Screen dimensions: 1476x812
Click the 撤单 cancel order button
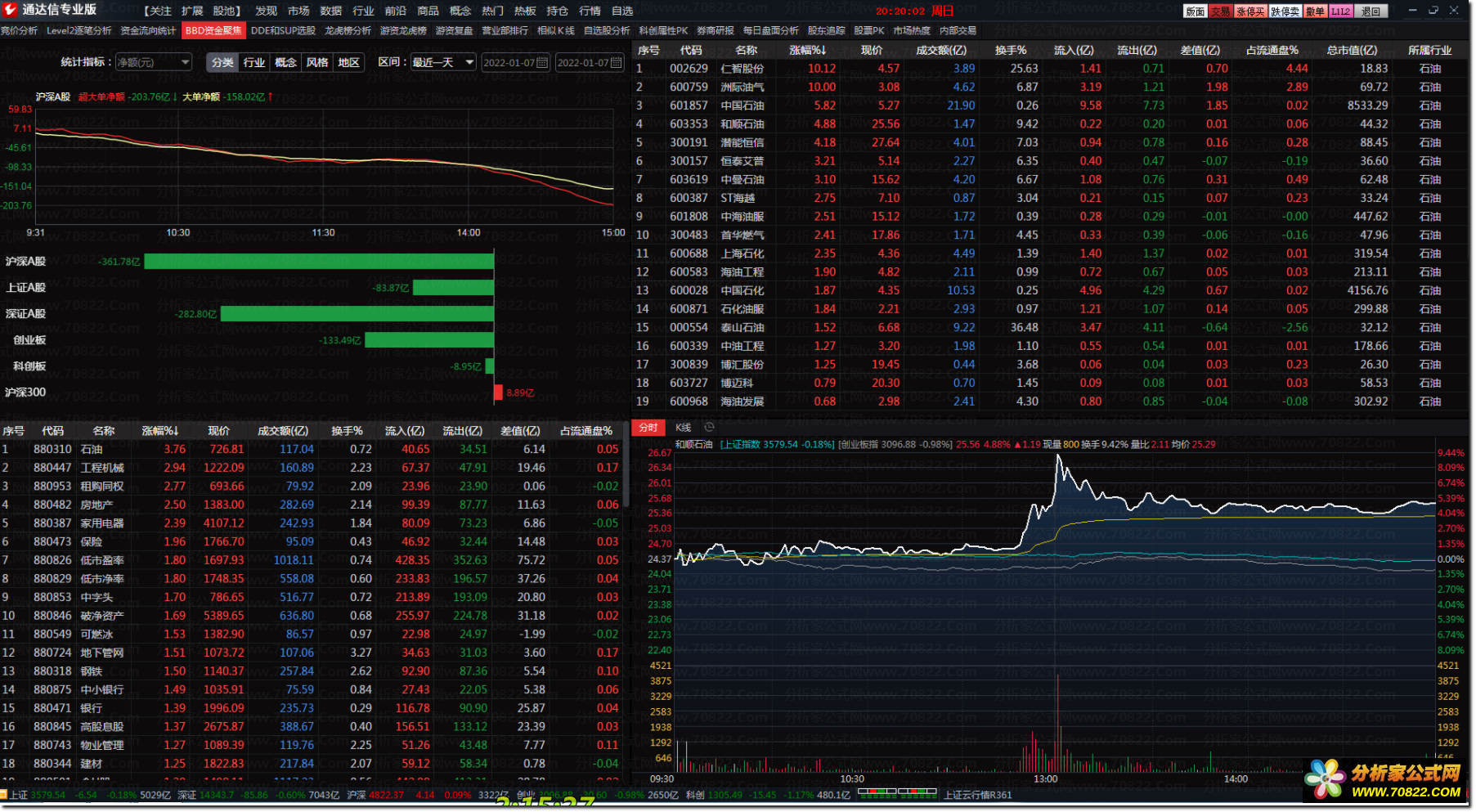pos(1315,11)
